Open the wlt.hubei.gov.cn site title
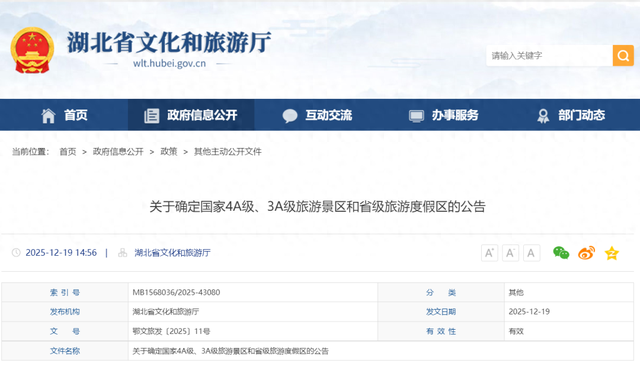Screen dimensions: 640x370 [169, 63]
